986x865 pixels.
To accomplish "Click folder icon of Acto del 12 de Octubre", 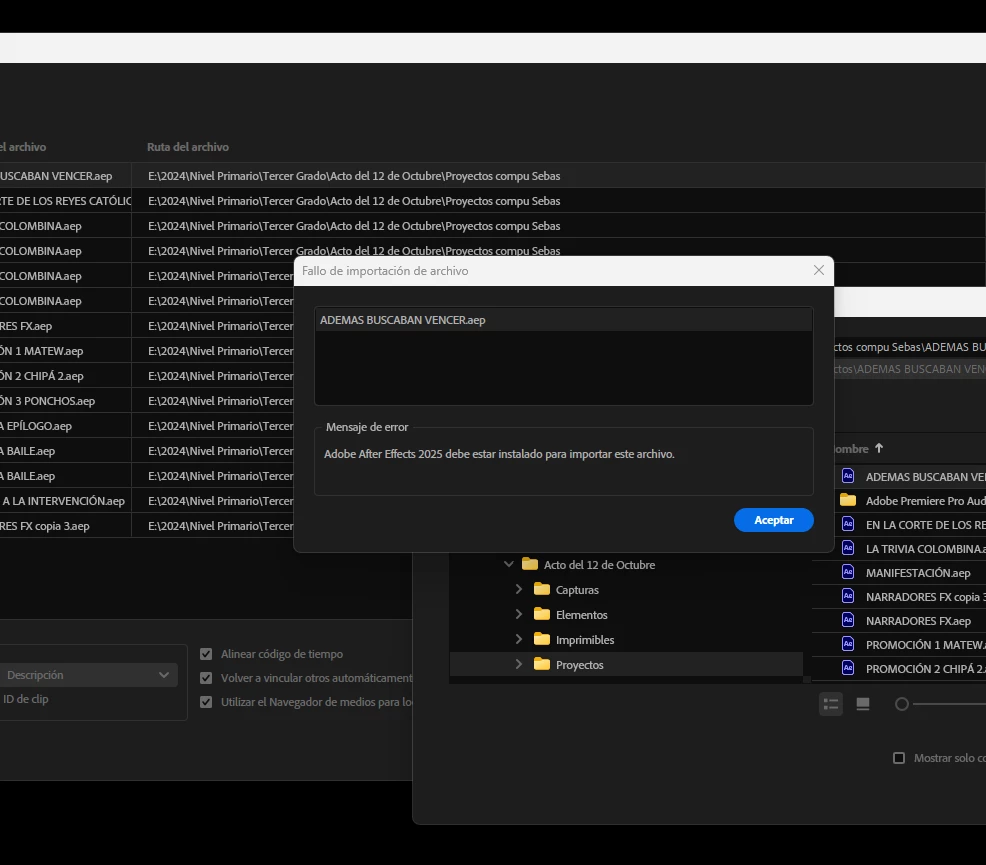I will tap(530, 564).
